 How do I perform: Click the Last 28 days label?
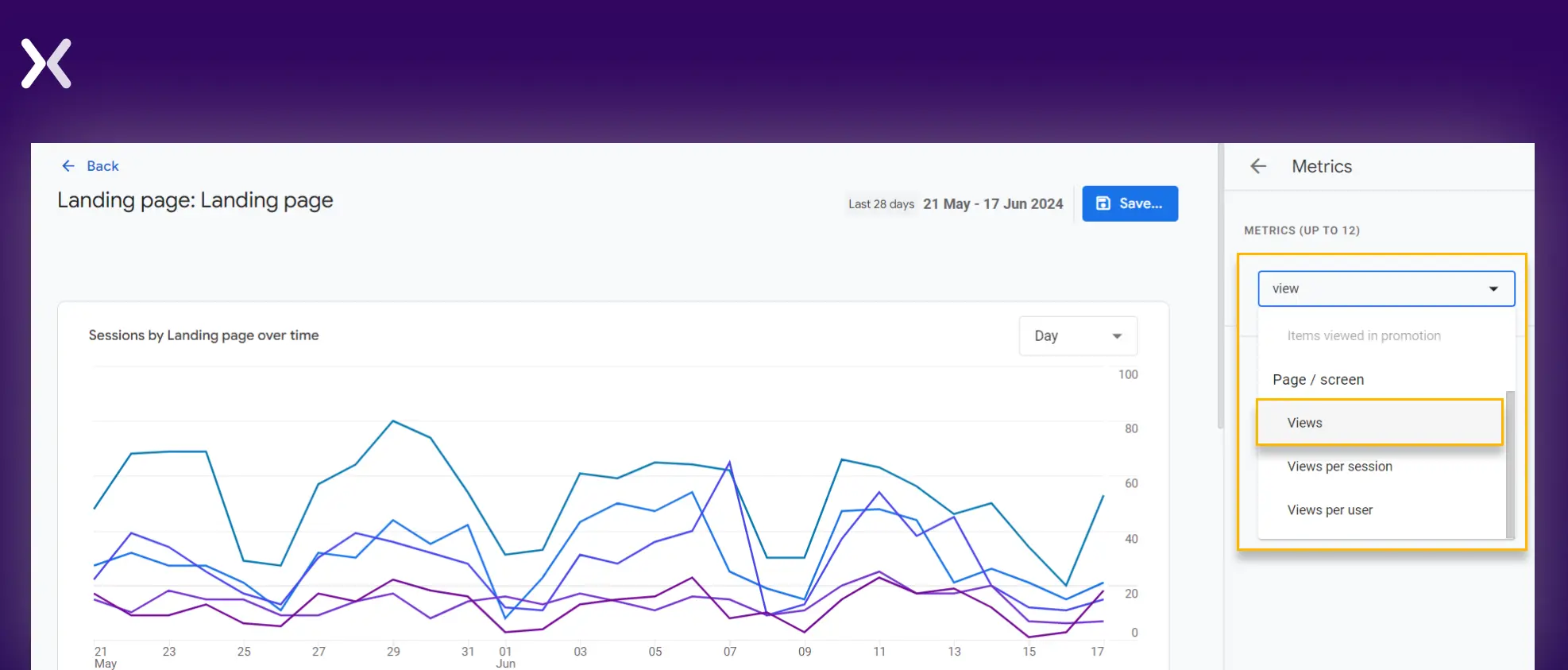click(x=881, y=204)
